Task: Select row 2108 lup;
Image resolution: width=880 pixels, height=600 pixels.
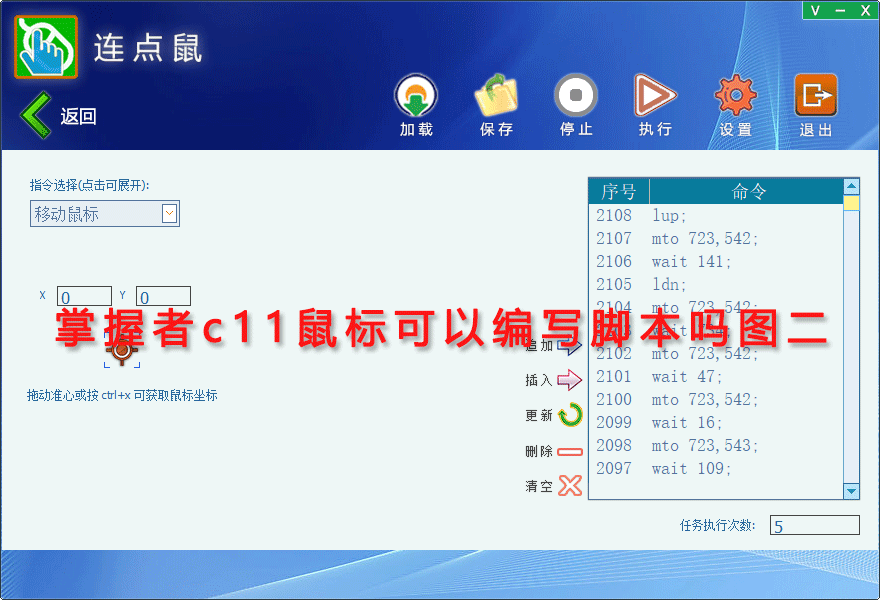Action: (x=716, y=216)
